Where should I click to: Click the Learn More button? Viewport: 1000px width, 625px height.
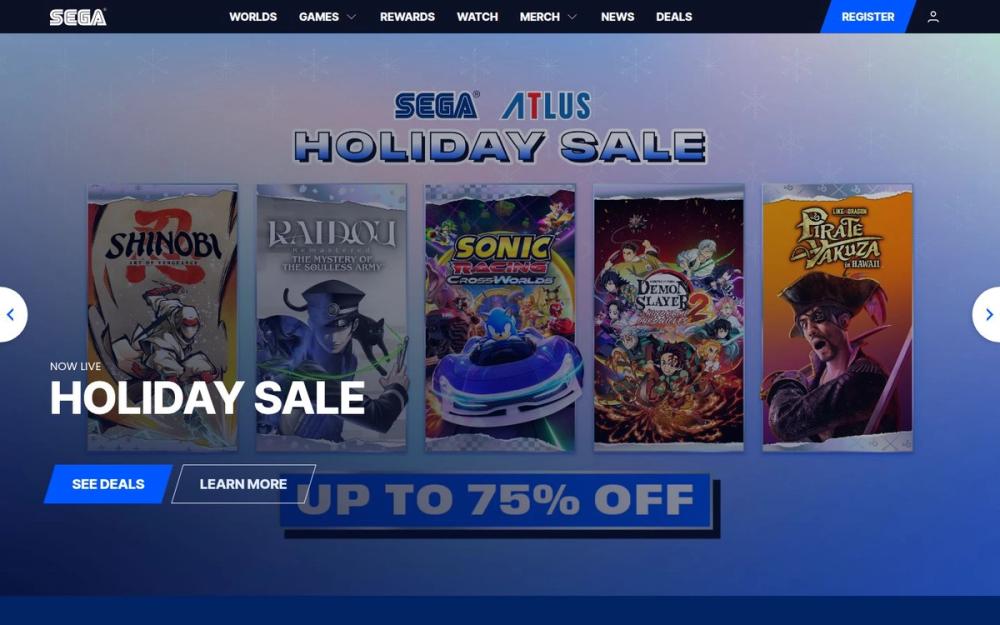tap(243, 484)
